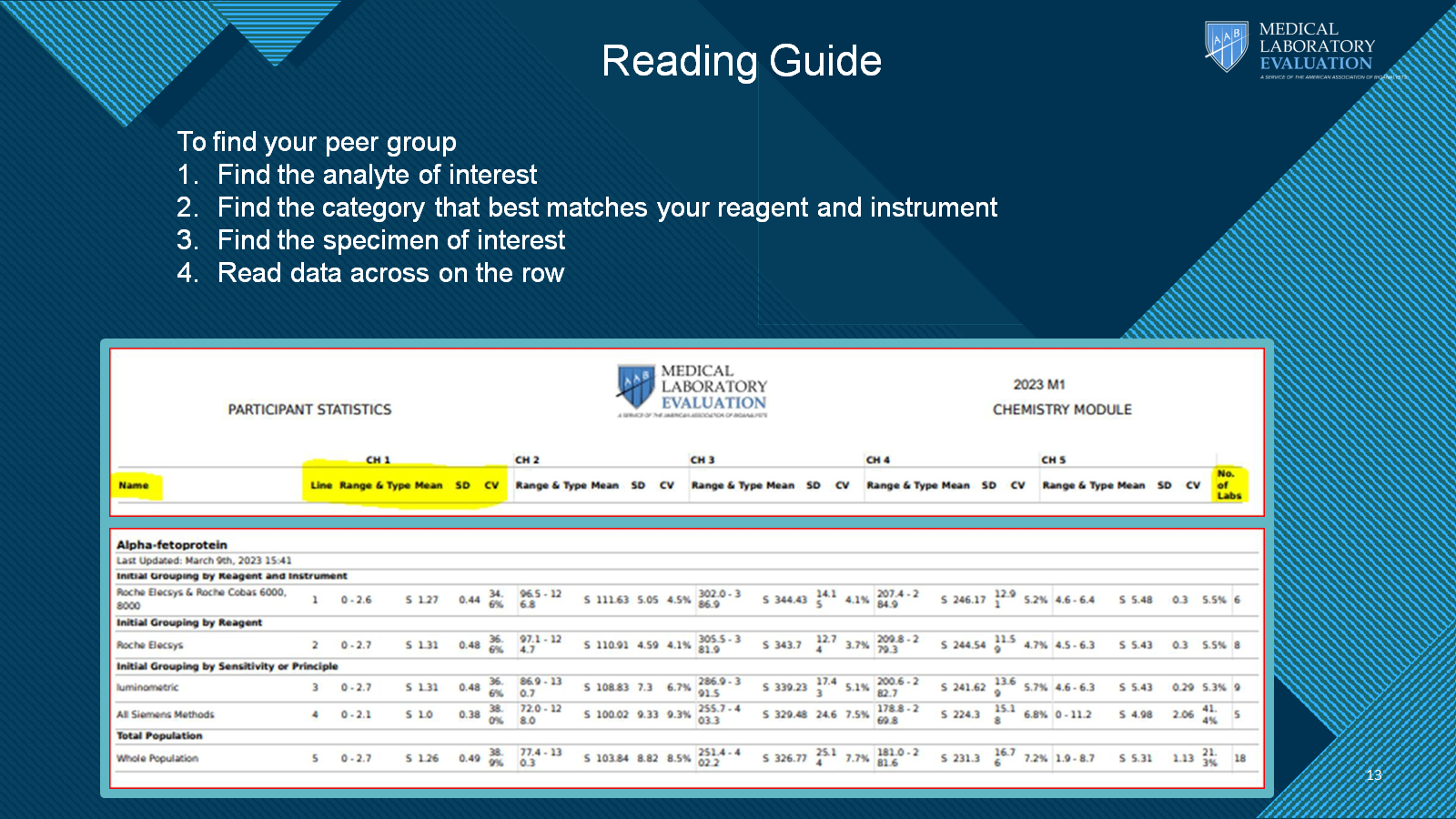This screenshot has height=819, width=1456.
Task: Click the highlighted 'Name' column header
Action: [134, 485]
